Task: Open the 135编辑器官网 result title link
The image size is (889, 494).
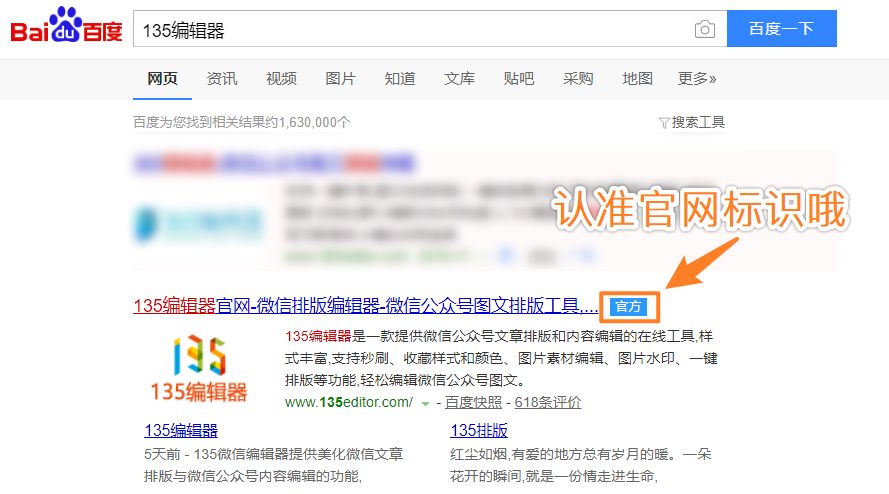Action: click(x=366, y=306)
